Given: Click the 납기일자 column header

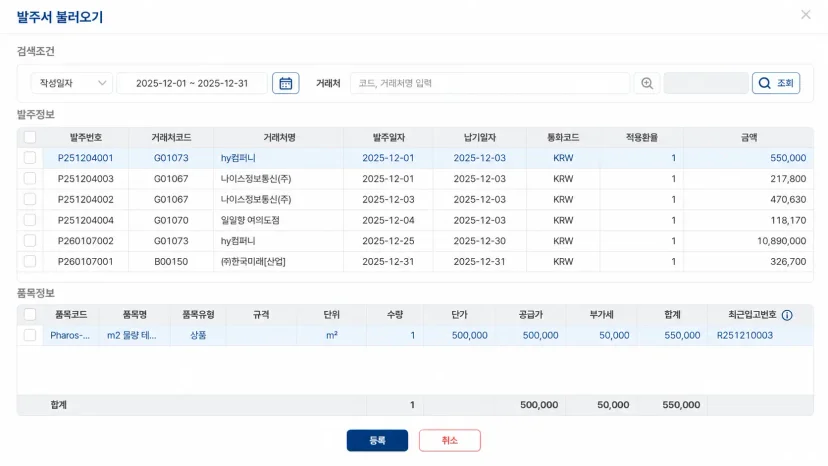Looking at the screenshot, I should pyautogui.click(x=479, y=137).
